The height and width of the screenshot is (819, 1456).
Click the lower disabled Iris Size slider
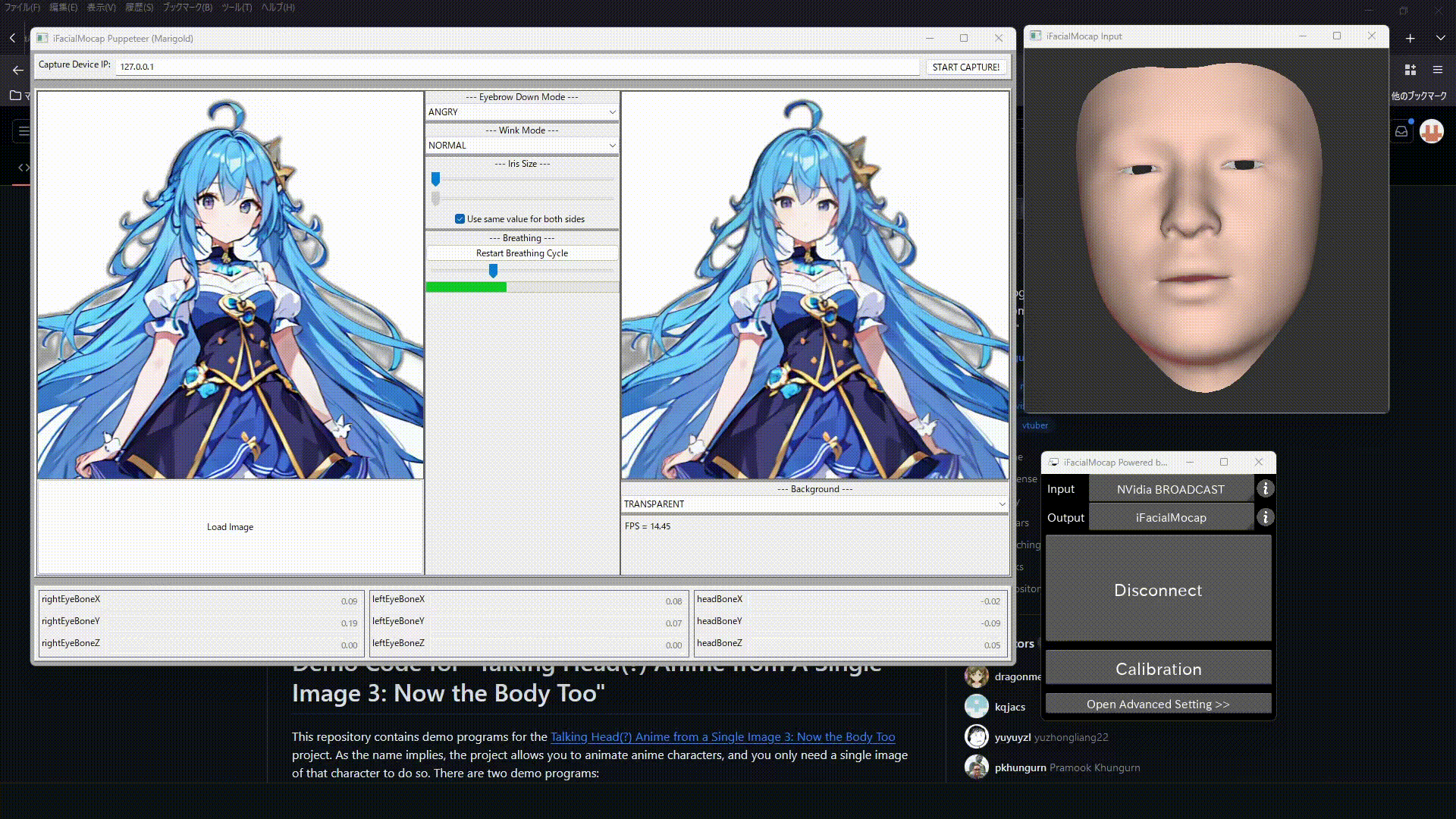pos(522,199)
